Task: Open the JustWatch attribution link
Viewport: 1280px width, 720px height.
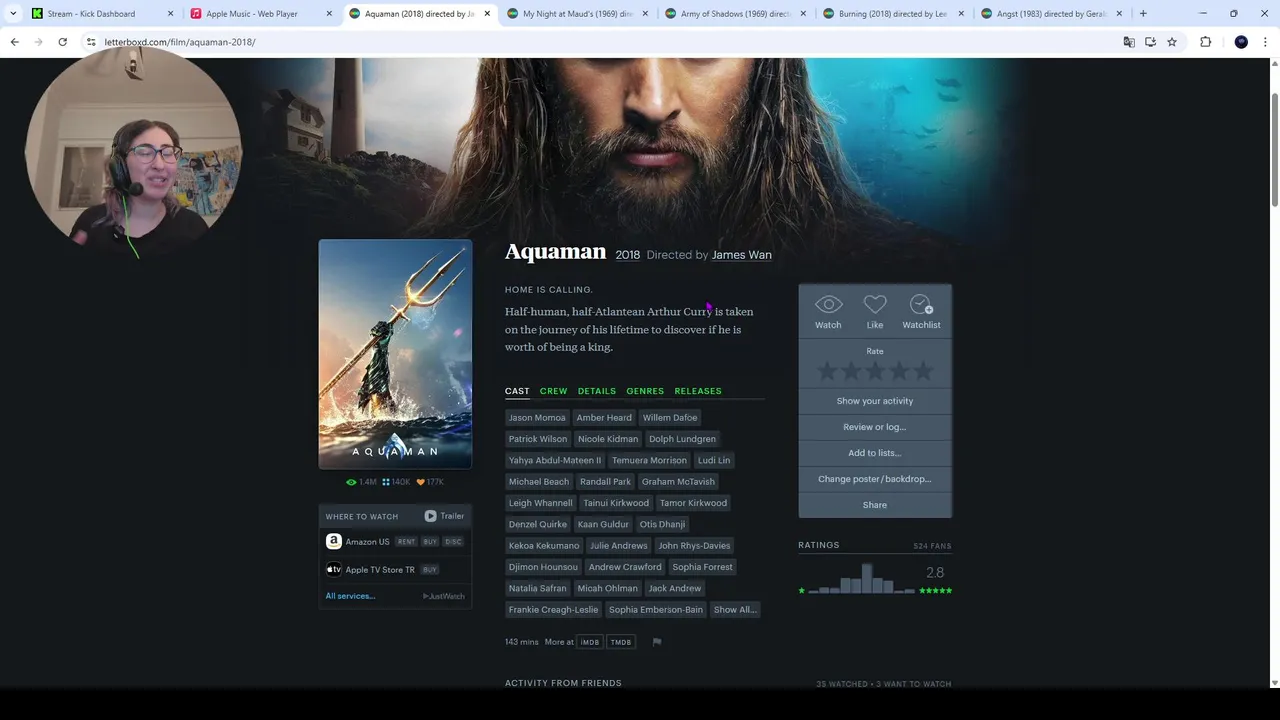Action: (x=444, y=596)
